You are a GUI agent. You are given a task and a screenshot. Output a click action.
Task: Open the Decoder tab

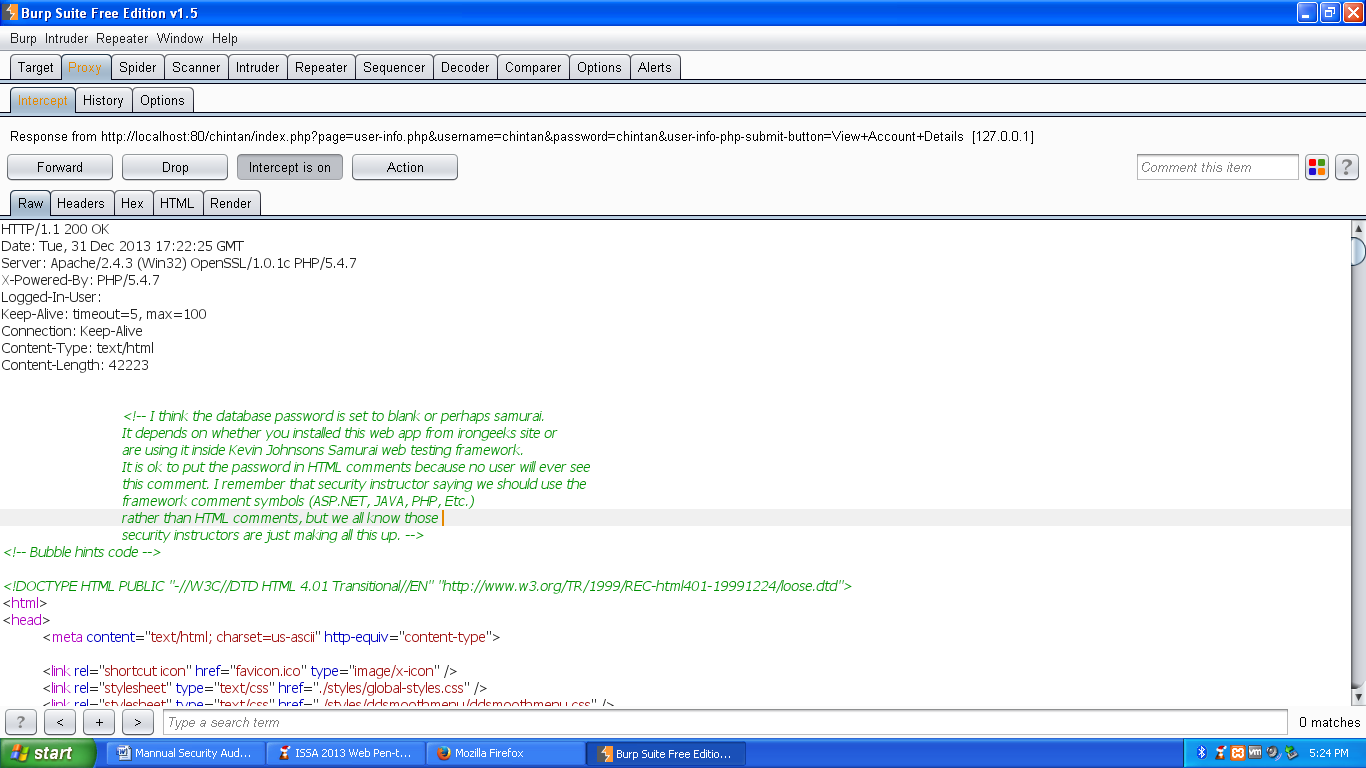pos(466,67)
